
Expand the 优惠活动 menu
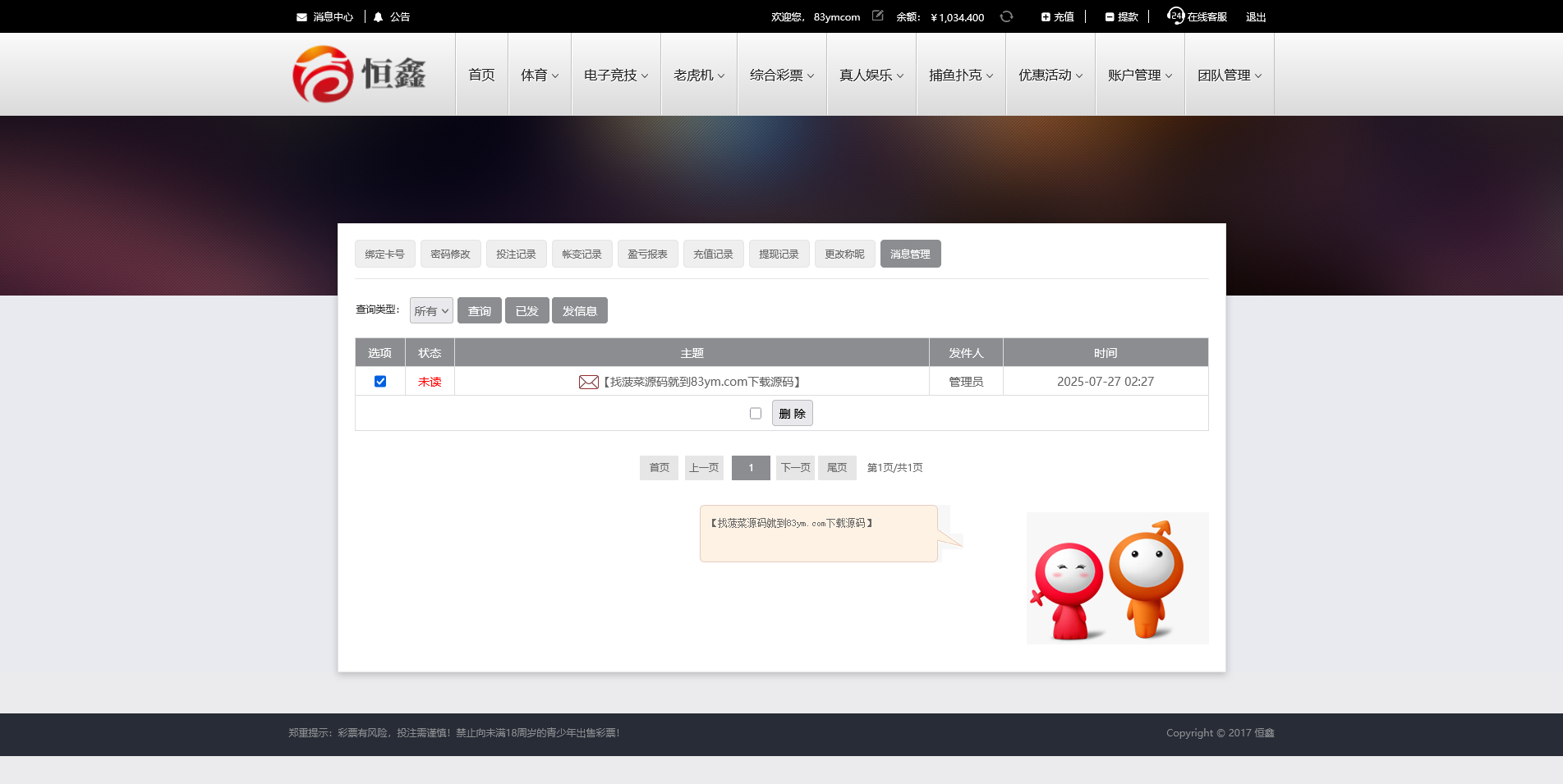click(1050, 75)
